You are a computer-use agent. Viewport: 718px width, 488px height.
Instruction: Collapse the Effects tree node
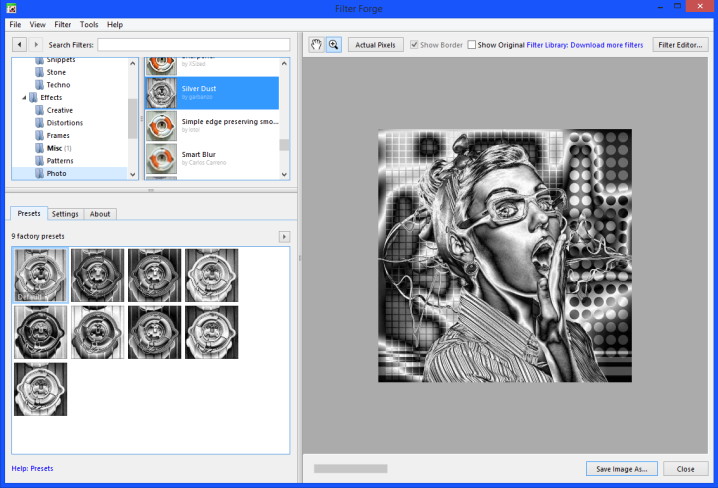[x=24, y=98]
